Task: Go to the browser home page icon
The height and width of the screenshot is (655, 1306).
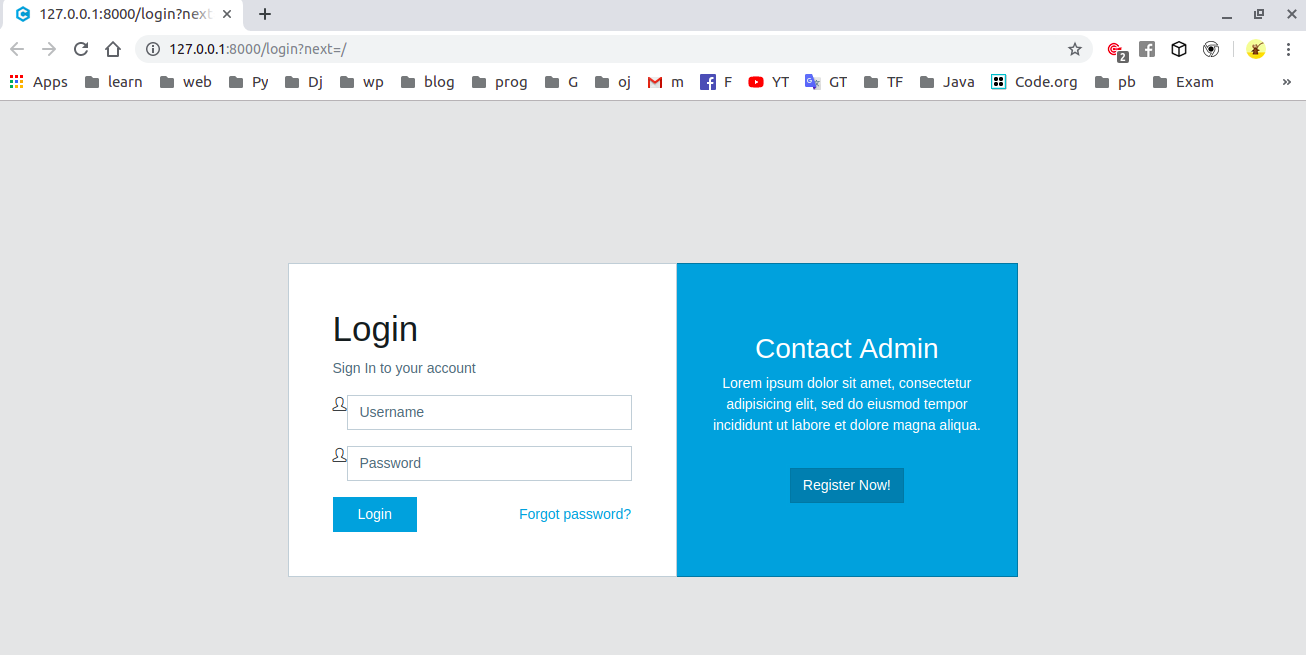Action: 113,49
